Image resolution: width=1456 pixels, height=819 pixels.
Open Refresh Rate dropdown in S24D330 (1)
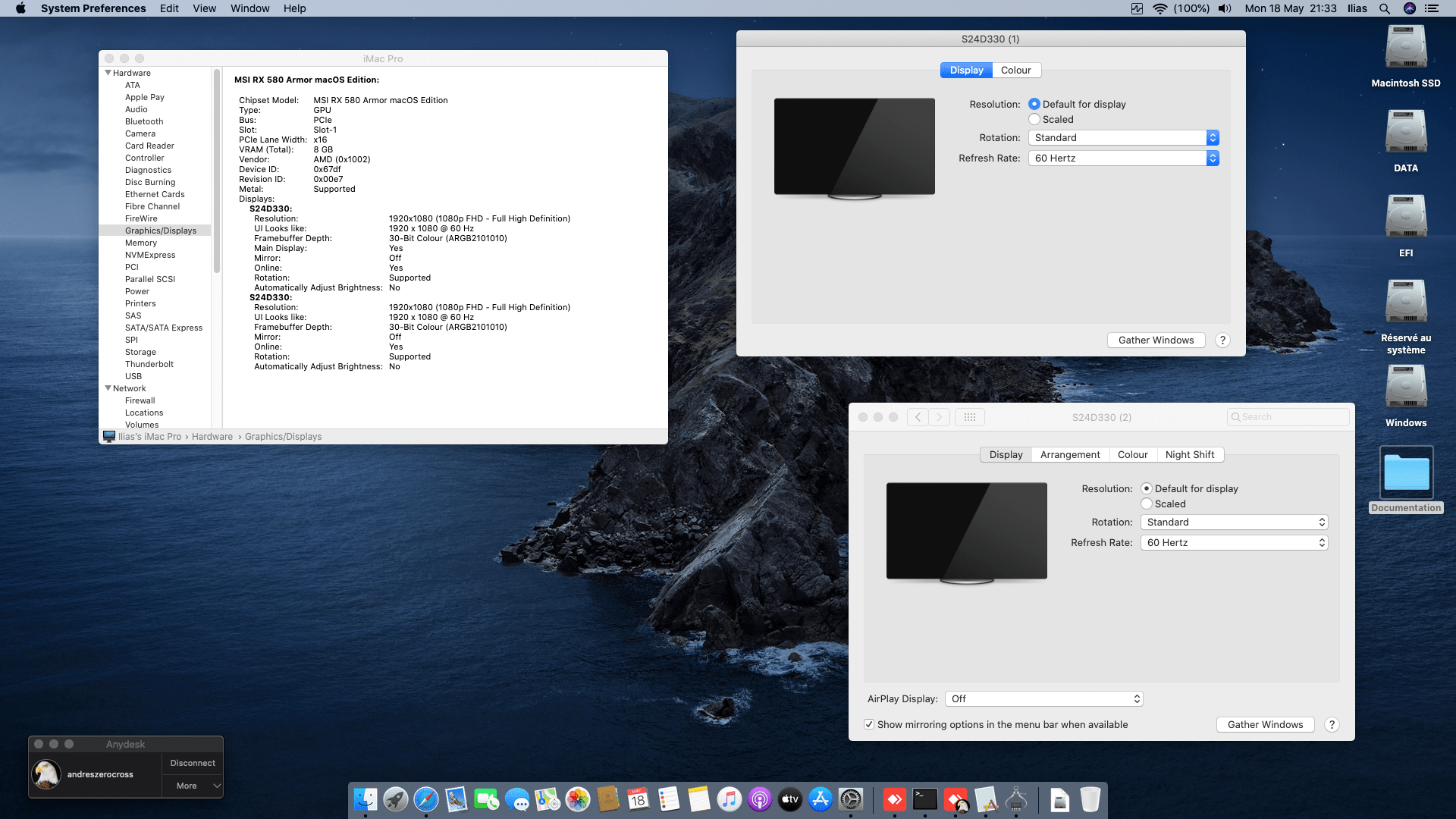(1124, 158)
